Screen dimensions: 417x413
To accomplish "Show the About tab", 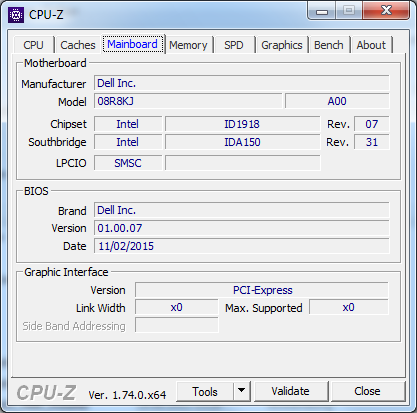I will 371,45.
